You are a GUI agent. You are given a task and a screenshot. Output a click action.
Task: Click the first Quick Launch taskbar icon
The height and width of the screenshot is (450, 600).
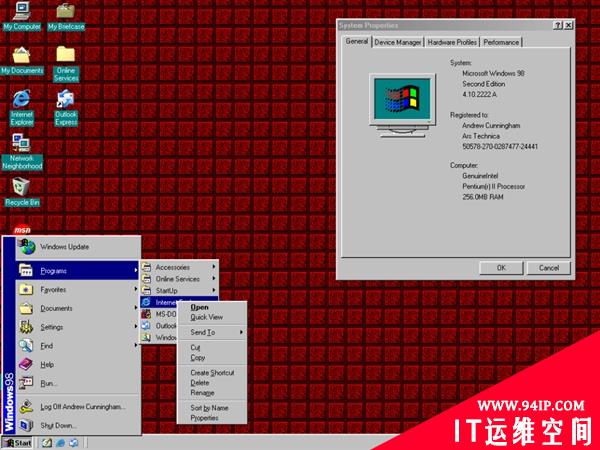(47, 443)
